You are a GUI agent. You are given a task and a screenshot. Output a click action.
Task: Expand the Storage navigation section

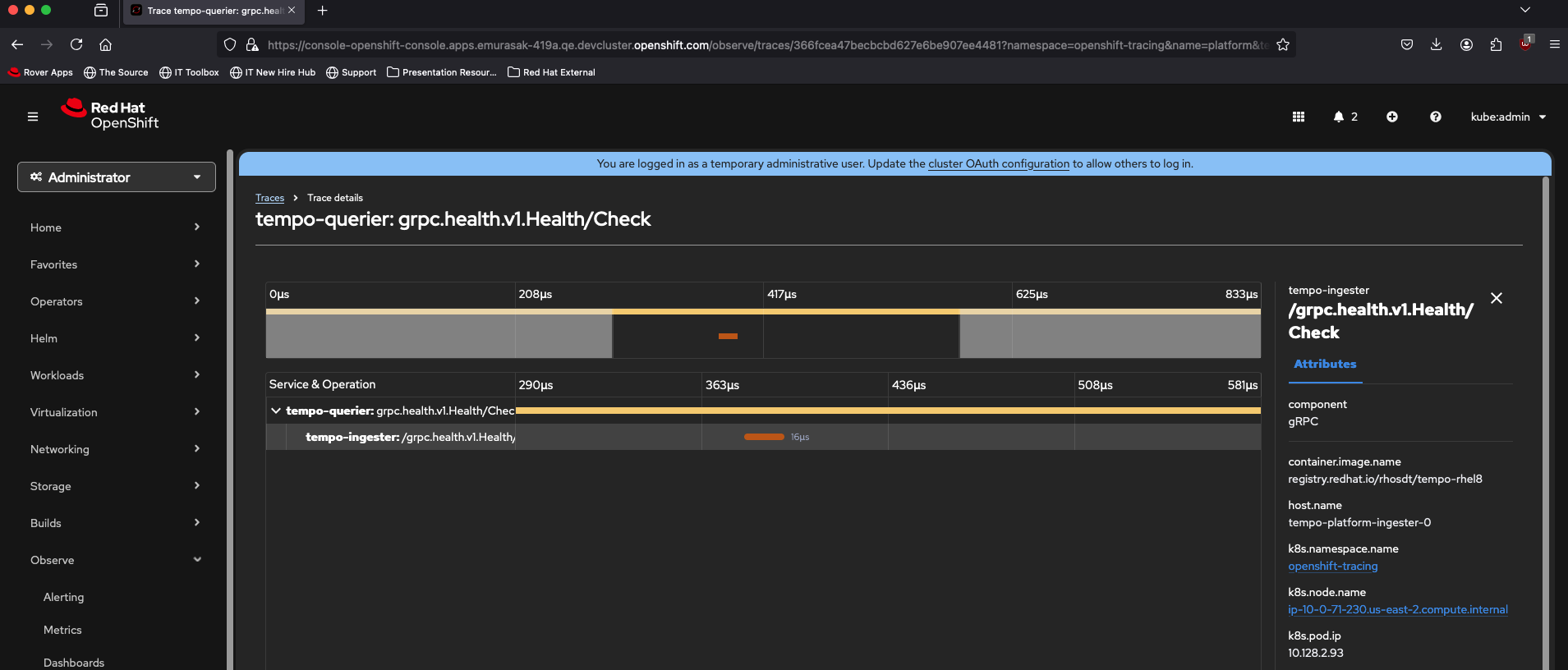[115, 486]
